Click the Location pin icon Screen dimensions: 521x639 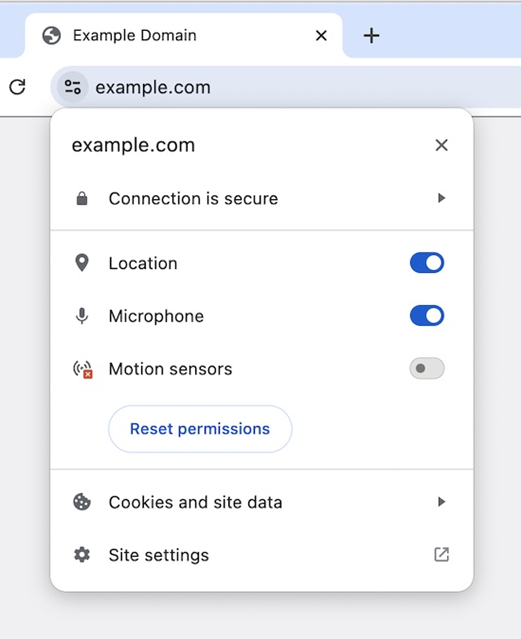click(x=82, y=263)
